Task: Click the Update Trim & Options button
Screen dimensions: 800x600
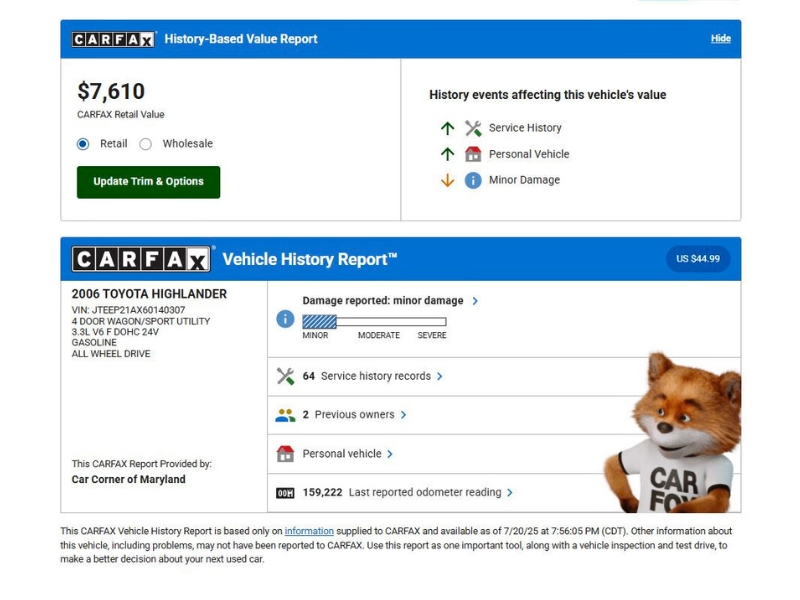Action: click(148, 182)
